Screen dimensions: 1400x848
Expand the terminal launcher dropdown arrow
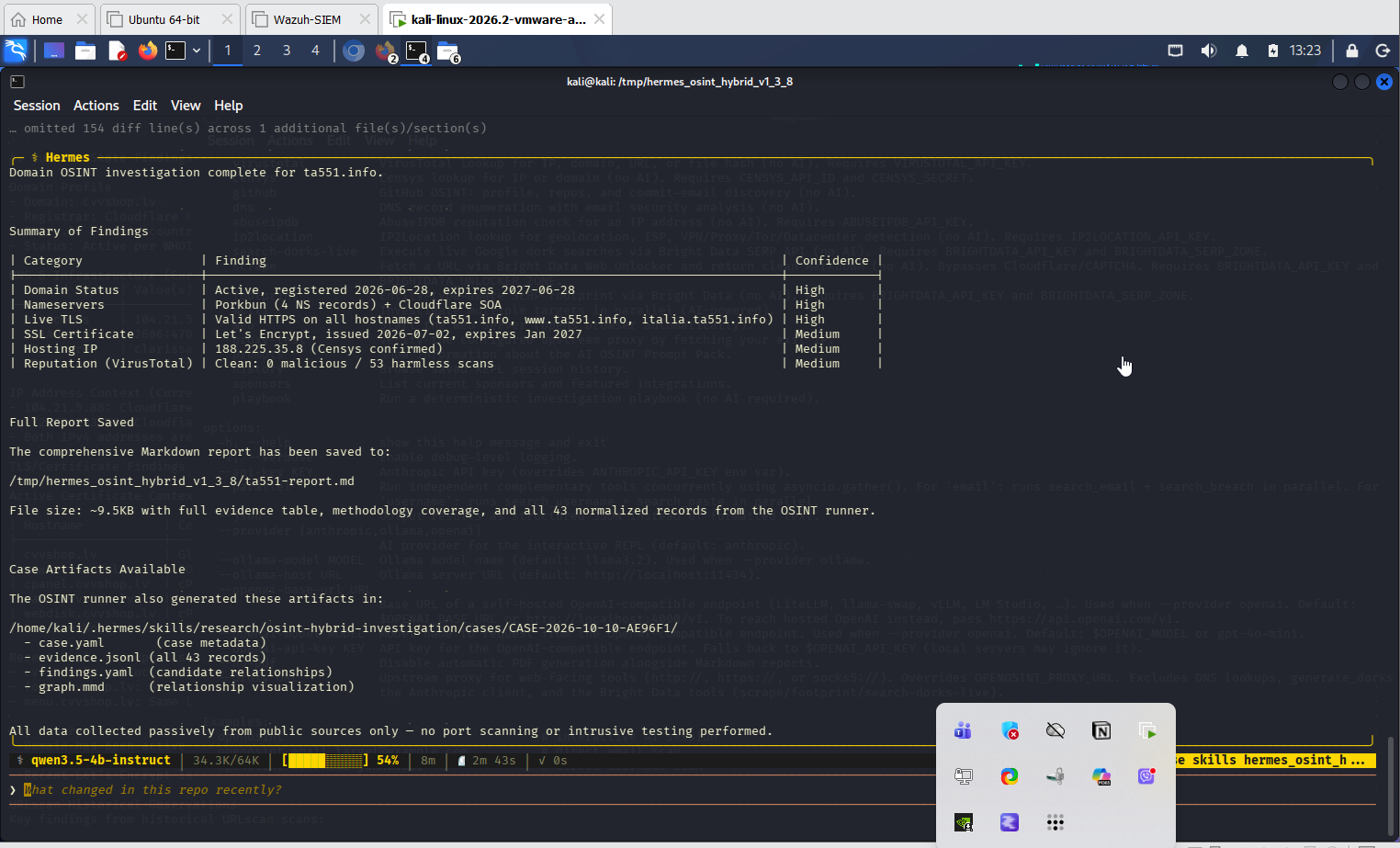pos(197,51)
